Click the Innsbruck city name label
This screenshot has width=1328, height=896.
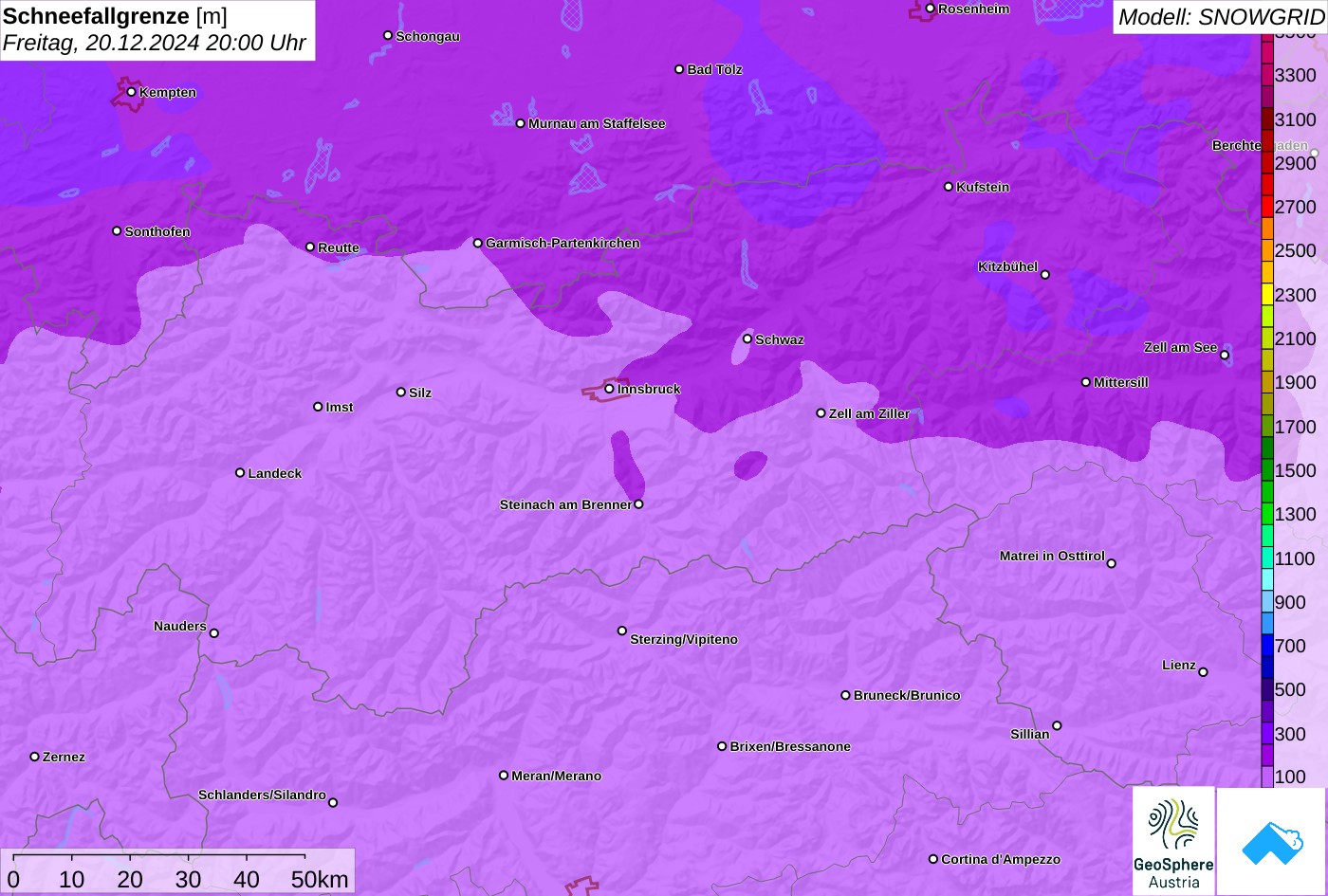[649, 389]
